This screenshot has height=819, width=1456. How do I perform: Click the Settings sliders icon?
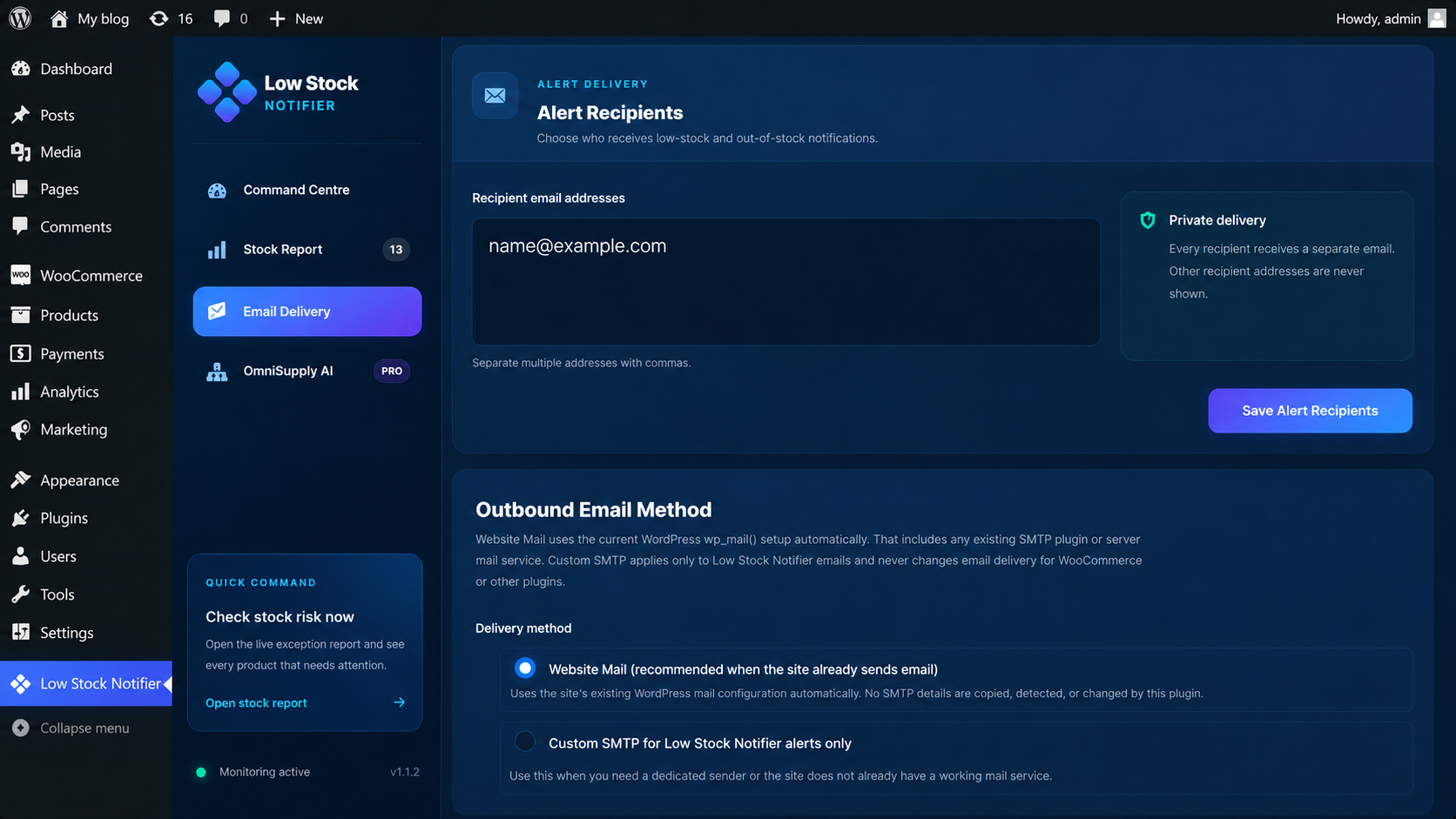[x=21, y=633]
